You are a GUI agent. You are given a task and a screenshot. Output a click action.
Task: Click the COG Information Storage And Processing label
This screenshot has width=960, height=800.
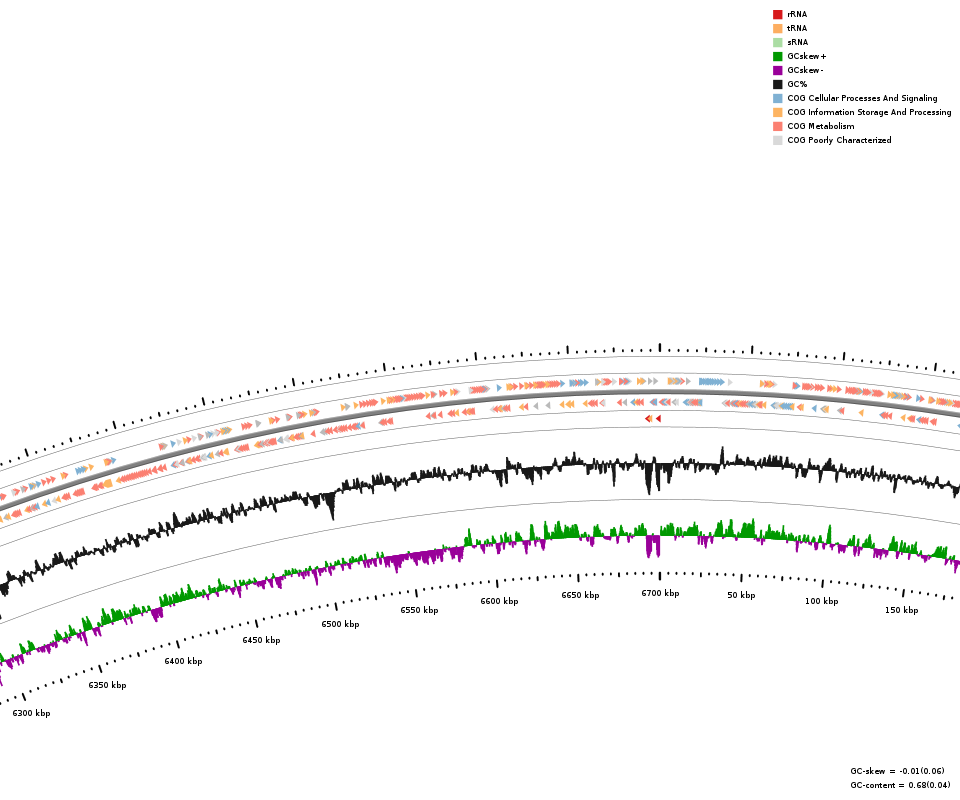(x=868, y=112)
